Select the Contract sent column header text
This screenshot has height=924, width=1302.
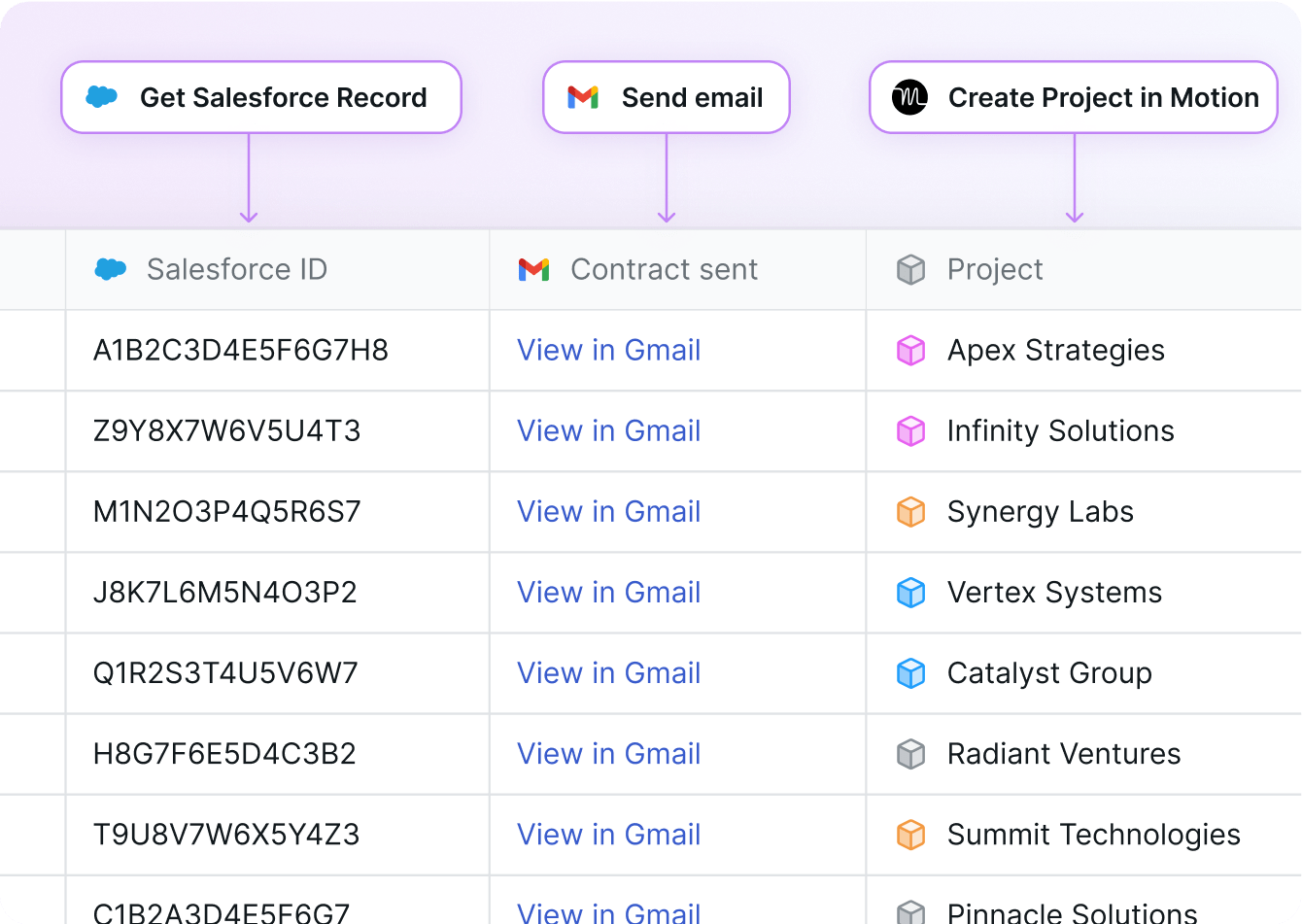(x=665, y=269)
